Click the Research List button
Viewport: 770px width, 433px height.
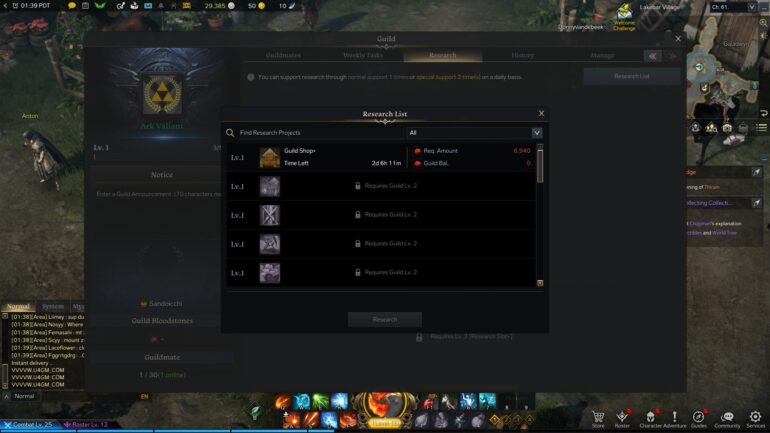(x=632, y=77)
